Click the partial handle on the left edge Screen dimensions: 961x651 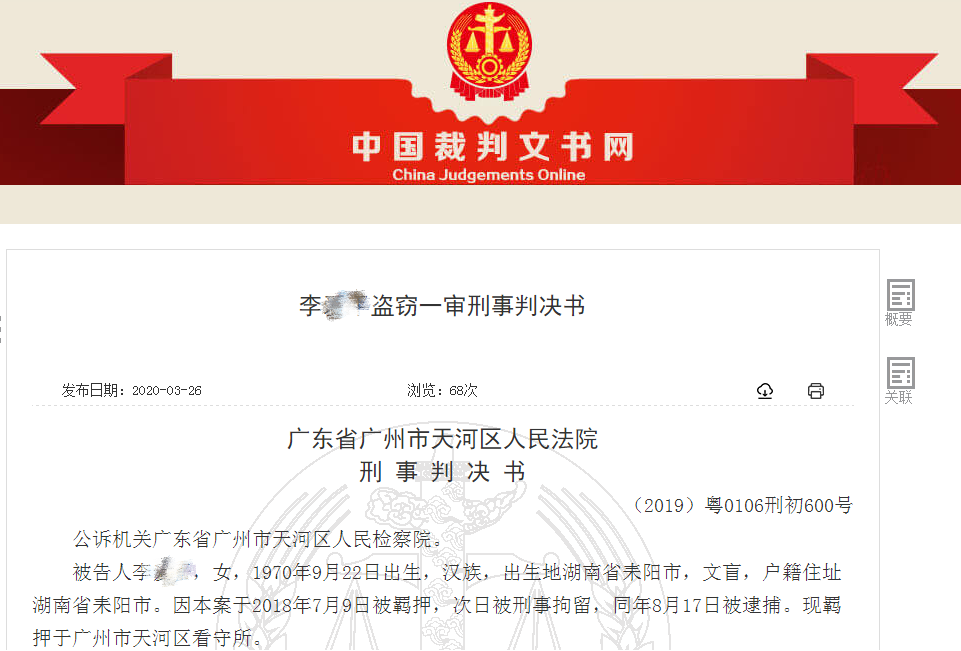pyautogui.click(x=1, y=330)
